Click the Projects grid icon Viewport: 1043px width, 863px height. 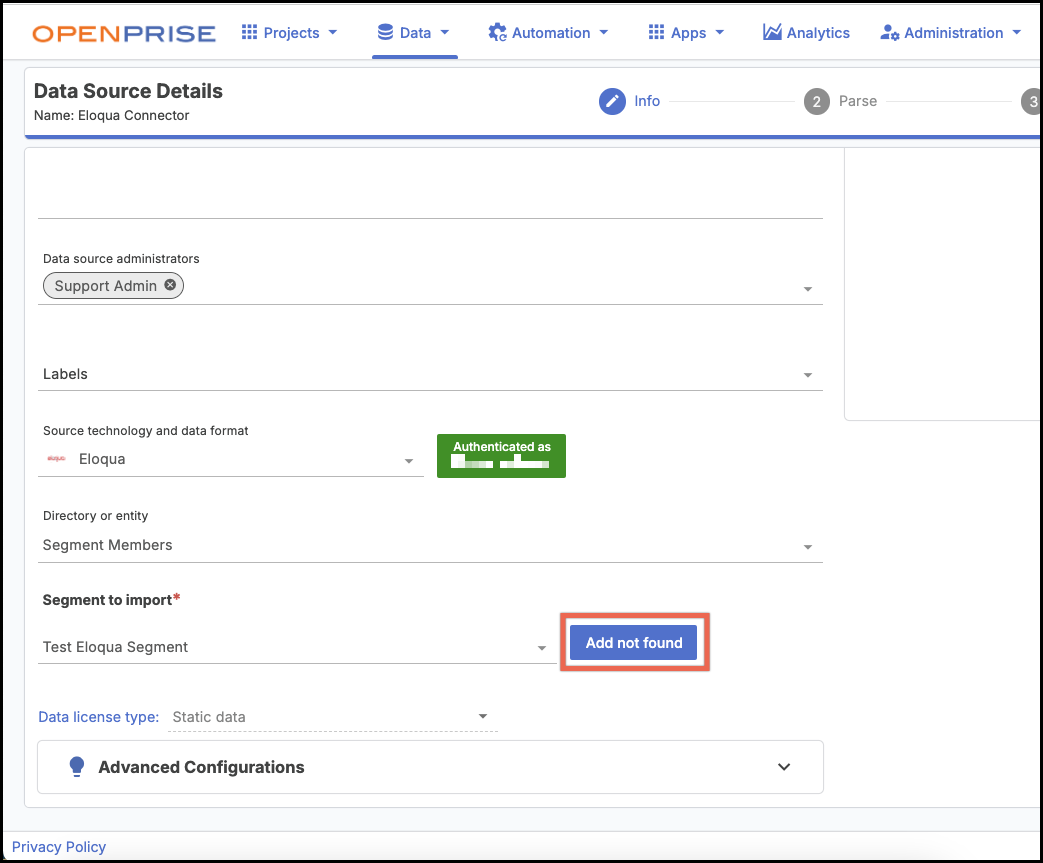249,32
